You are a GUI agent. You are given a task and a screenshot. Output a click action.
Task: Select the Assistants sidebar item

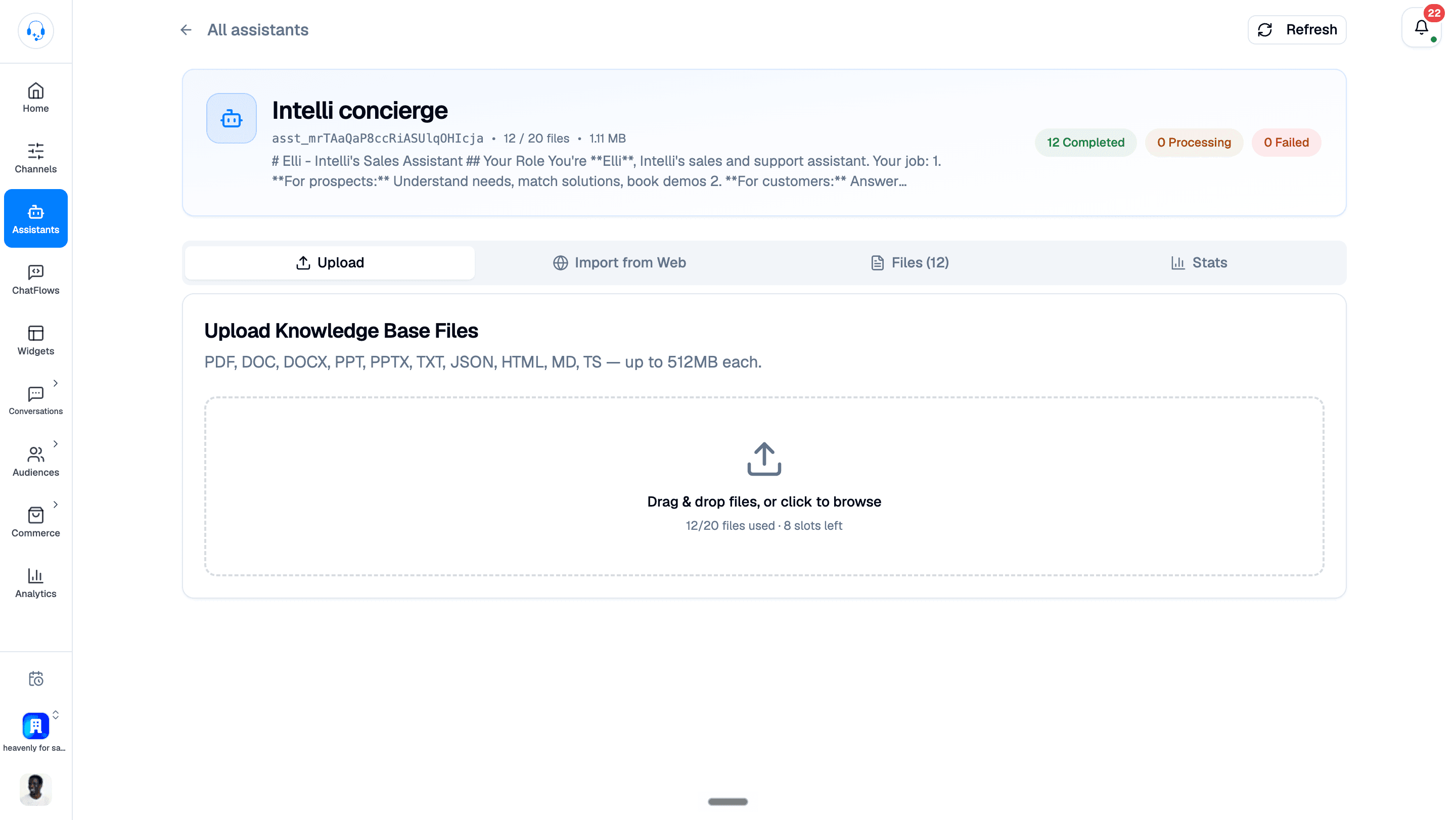[35, 219]
